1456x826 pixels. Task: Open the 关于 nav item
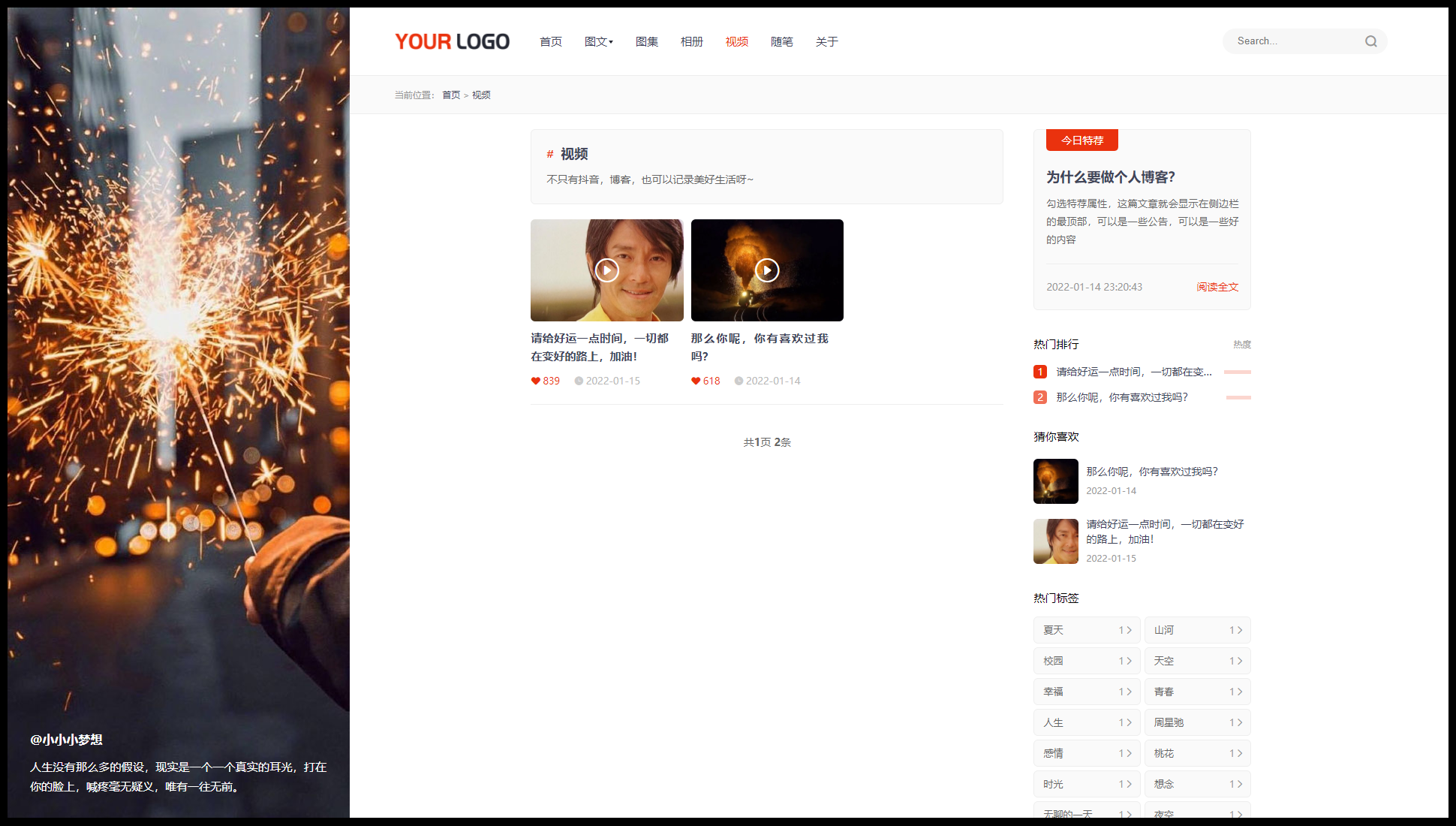pyautogui.click(x=827, y=41)
